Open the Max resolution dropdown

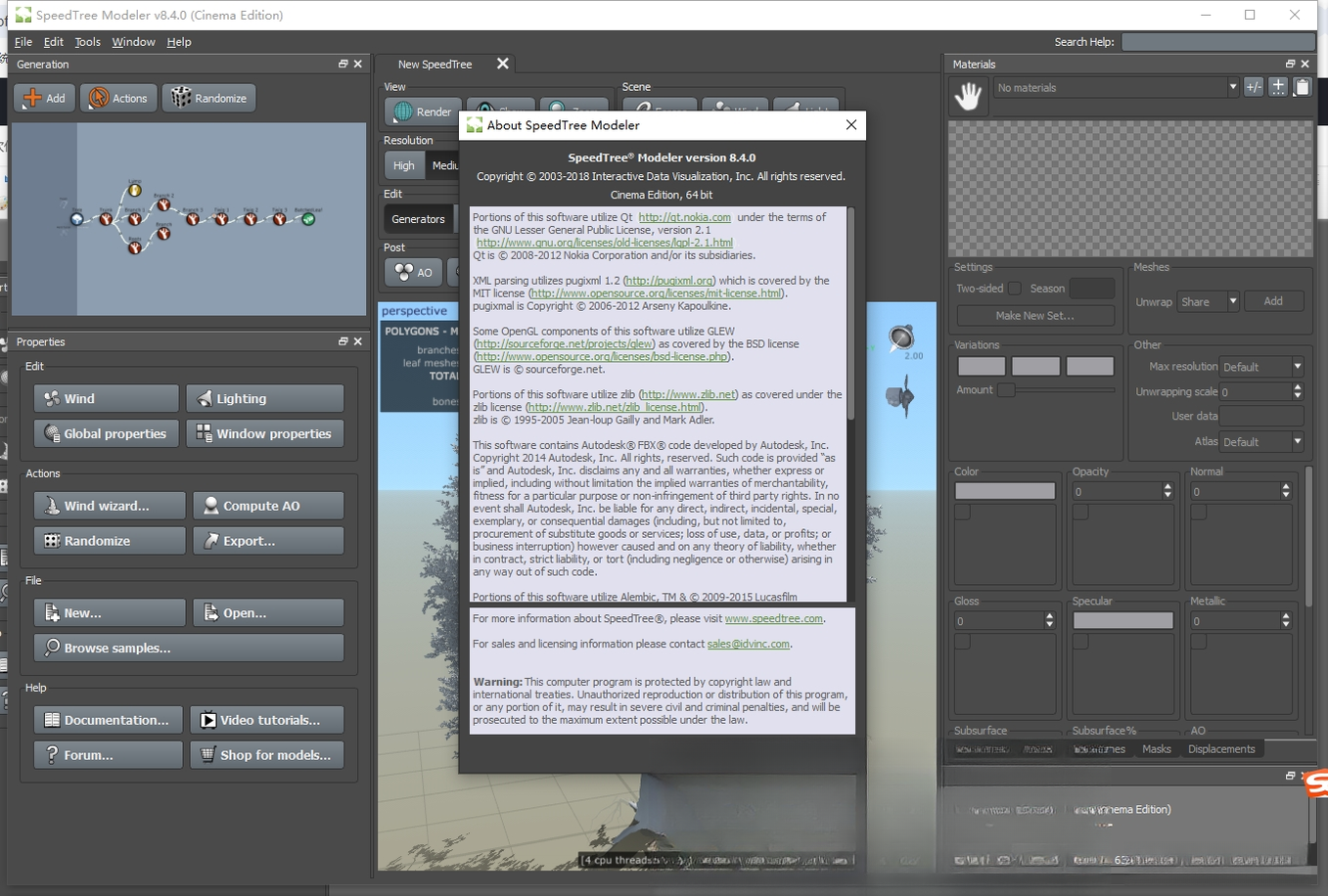[x=1261, y=367]
